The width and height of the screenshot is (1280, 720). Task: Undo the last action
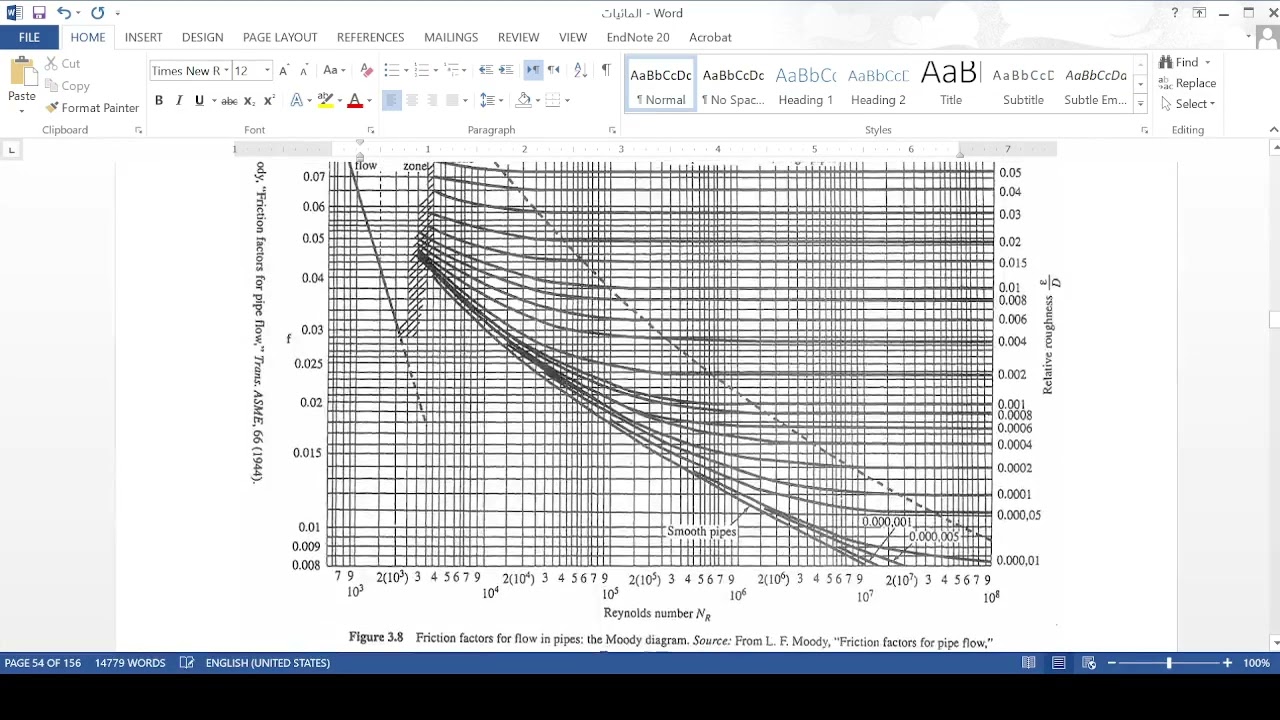click(64, 13)
